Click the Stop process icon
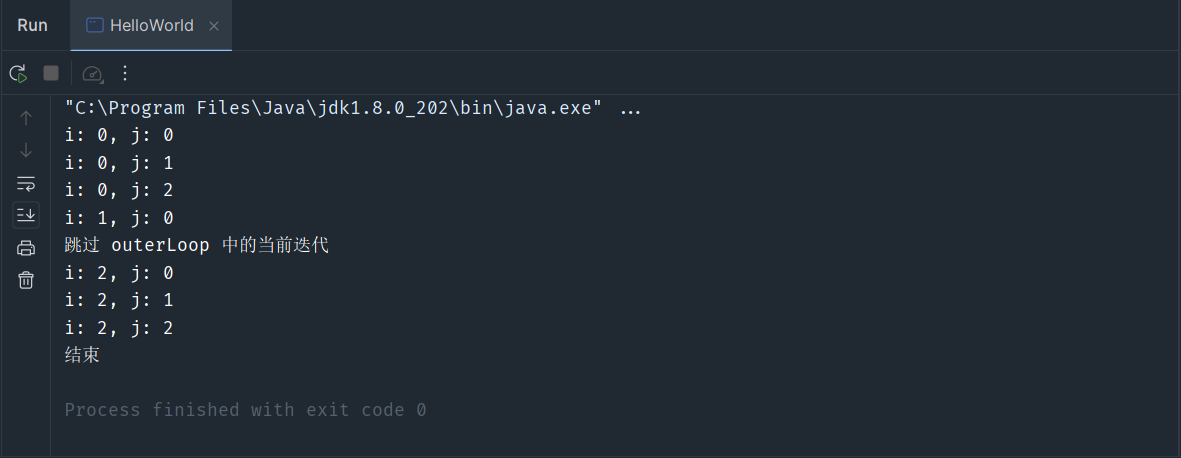This screenshot has height=458, width=1181. pyautogui.click(x=51, y=73)
